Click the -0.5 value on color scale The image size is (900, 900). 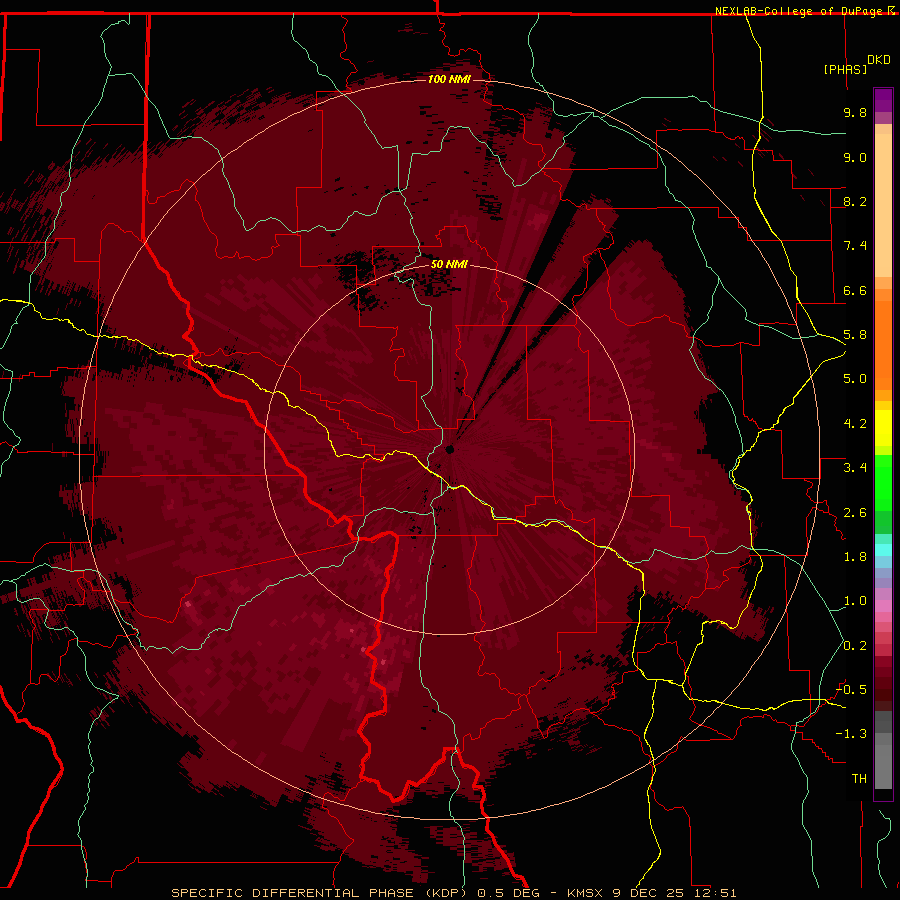pyautogui.click(x=851, y=690)
